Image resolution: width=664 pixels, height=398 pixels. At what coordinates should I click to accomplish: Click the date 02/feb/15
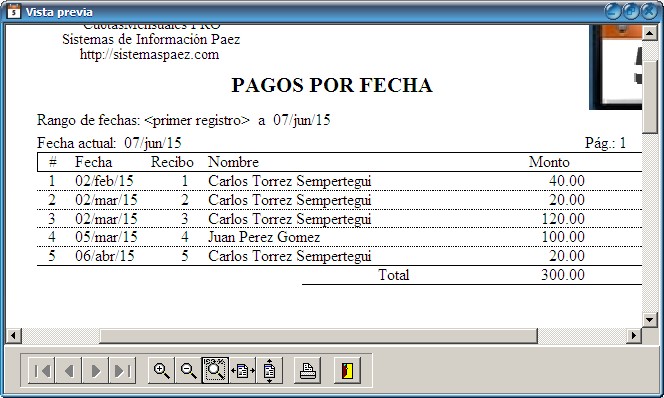click(104, 181)
